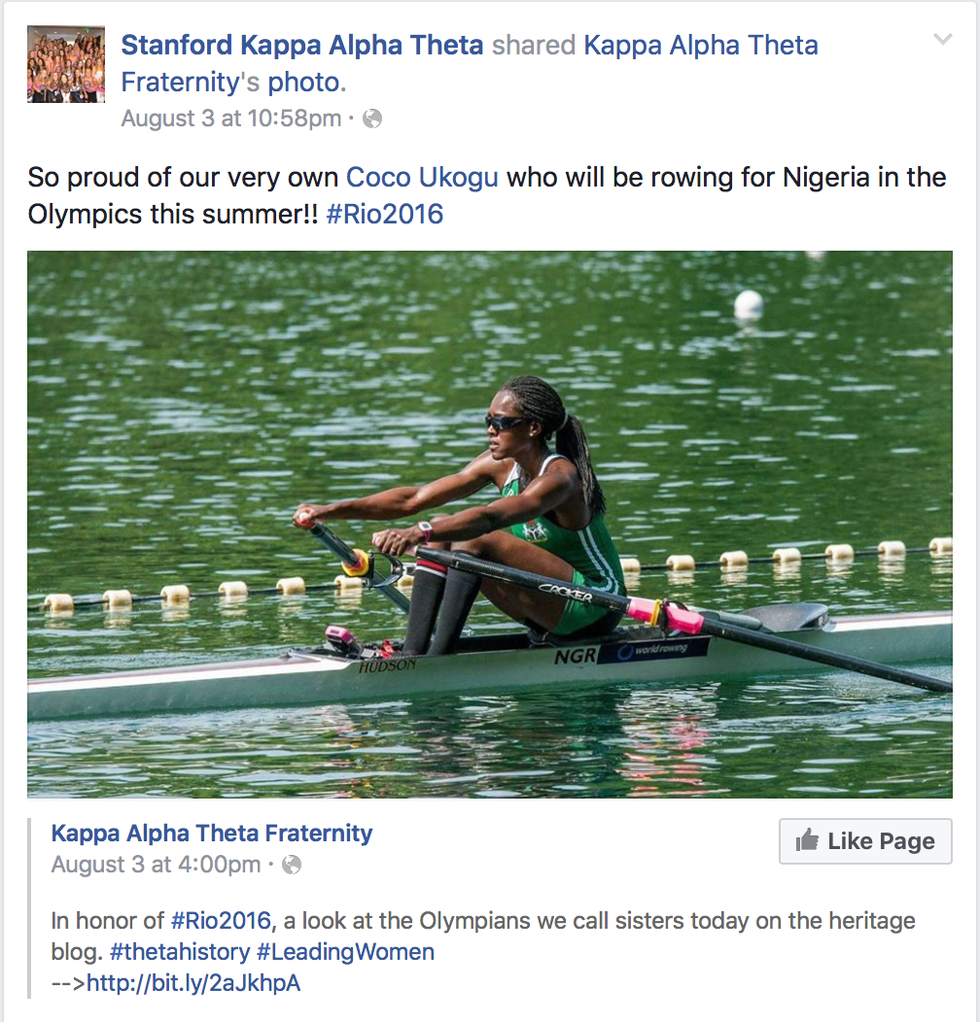
Task: Open the Stanford Kappa Alpha Theta profile picture
Action: [x=66, y=65]
